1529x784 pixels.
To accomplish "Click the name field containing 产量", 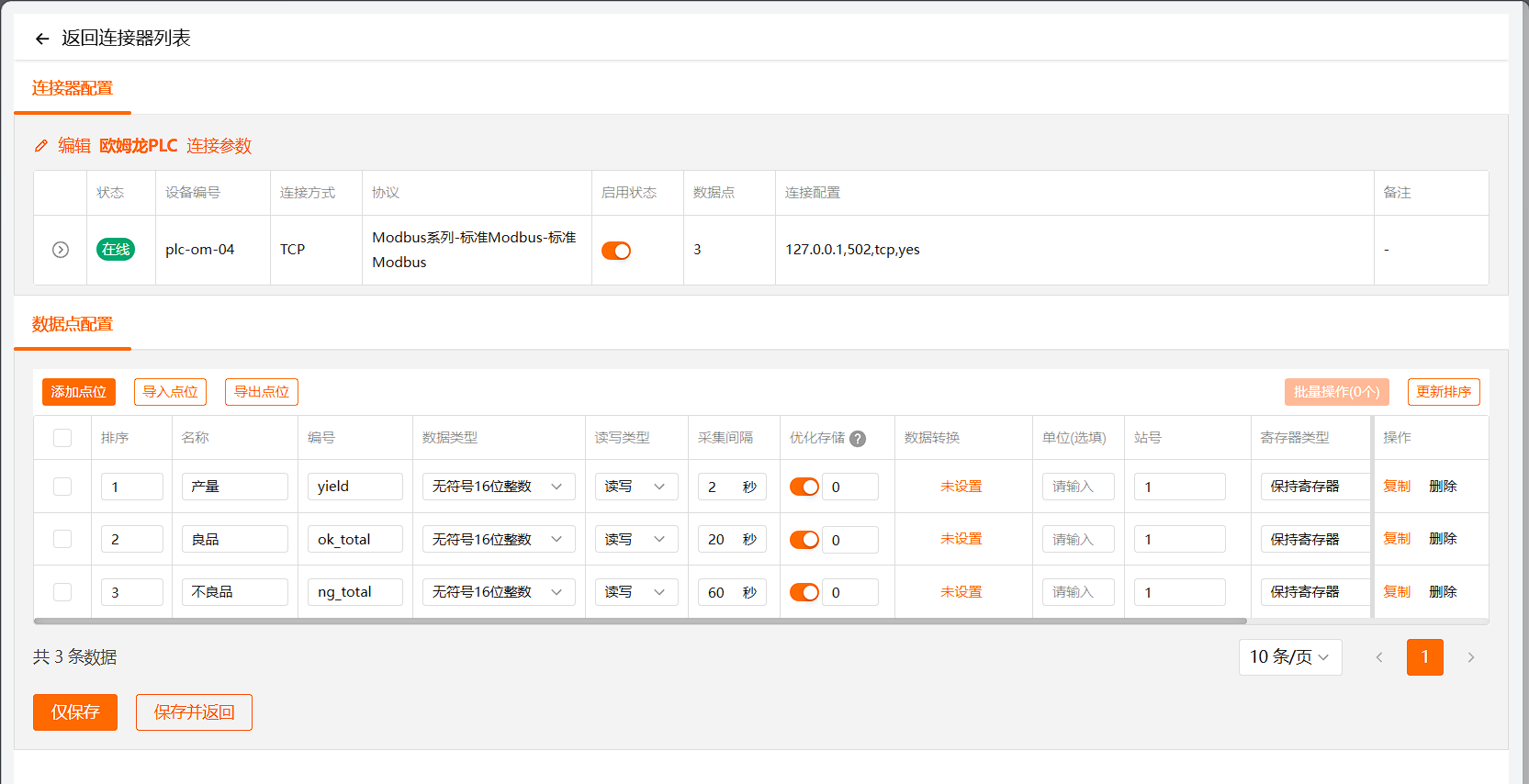I will [235, 487].
